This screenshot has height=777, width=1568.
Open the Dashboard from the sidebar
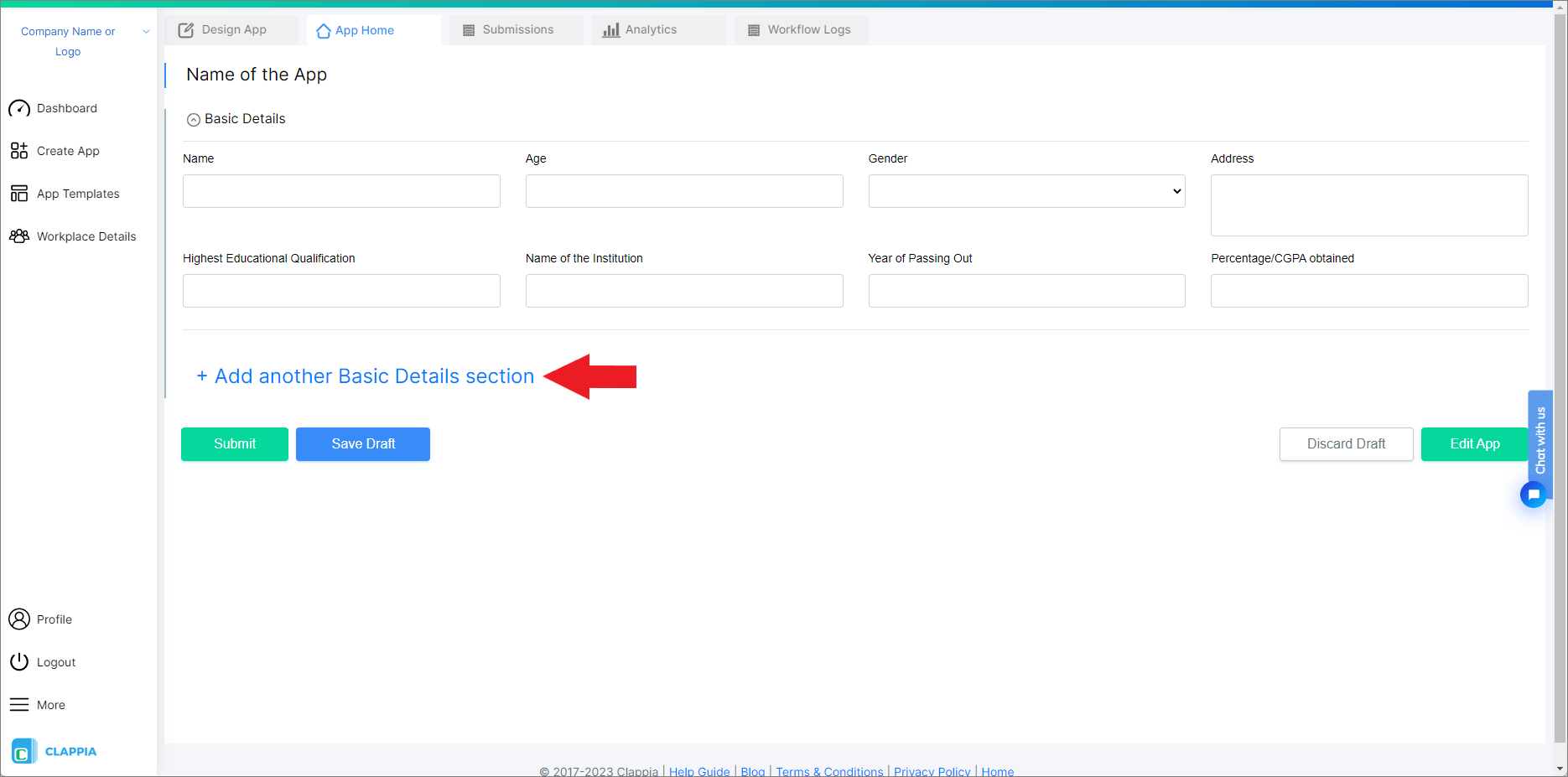point(67,108)
